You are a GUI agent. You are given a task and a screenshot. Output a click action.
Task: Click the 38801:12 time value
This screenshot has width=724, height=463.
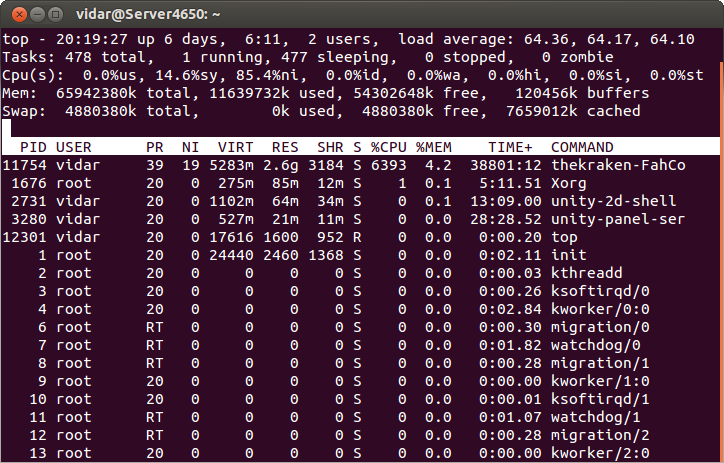[x=506, y=165]
